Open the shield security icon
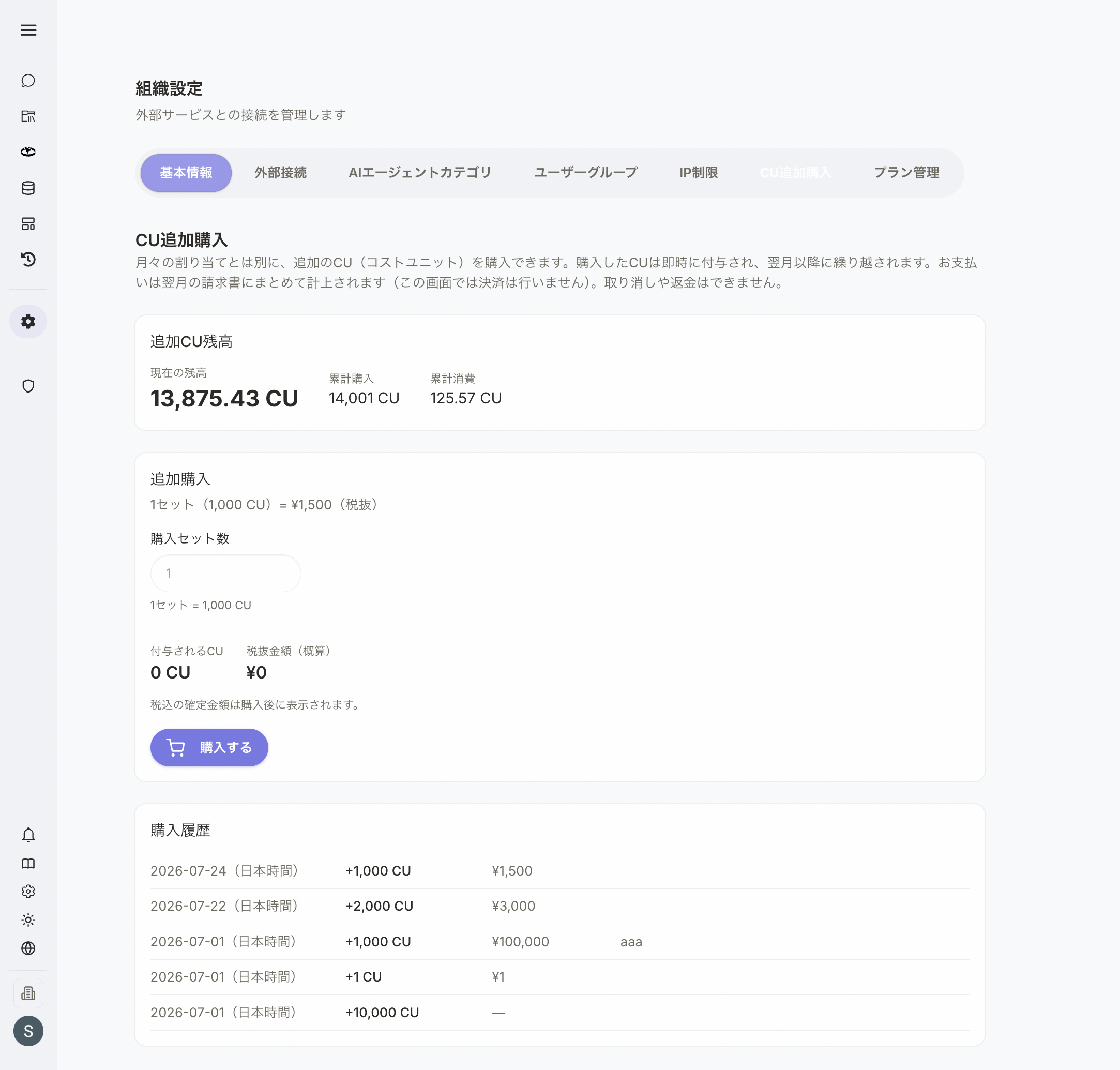This screenshot has width=1120, height=1070. click(28, 386)
